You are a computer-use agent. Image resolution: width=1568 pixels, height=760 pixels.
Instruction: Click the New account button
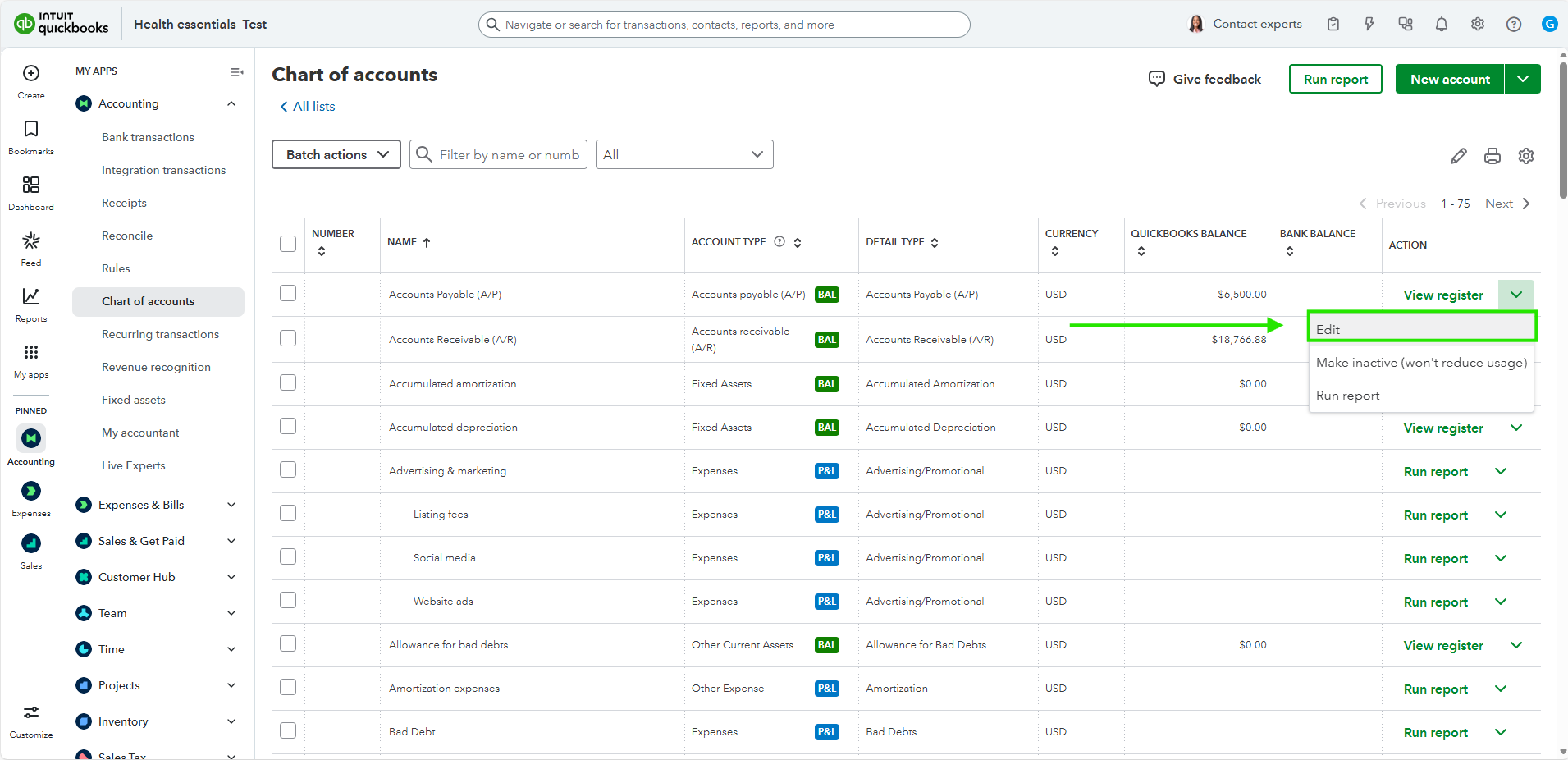(x=1449, y=80)
